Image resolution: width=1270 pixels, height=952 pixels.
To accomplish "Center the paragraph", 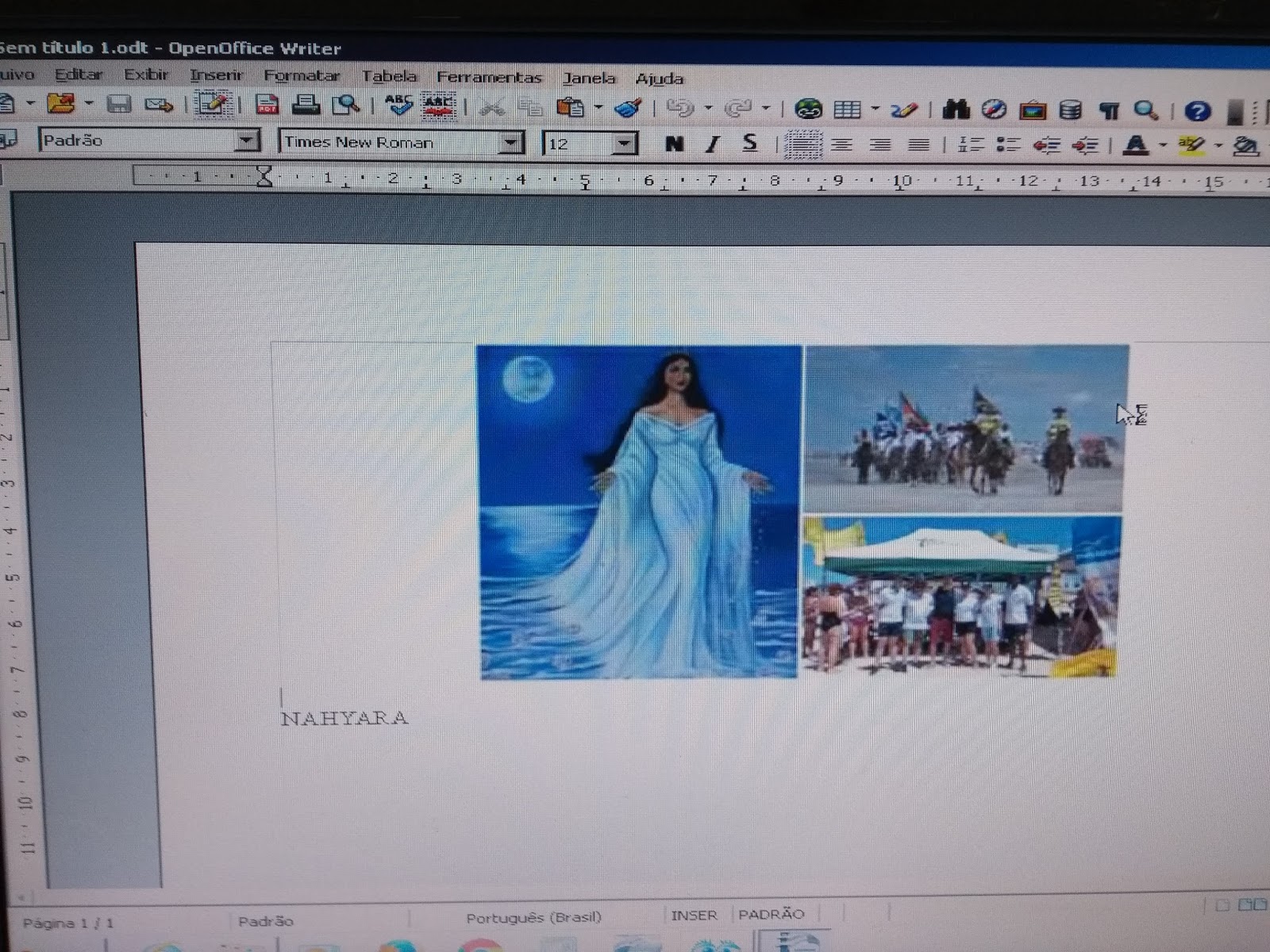I will coord(841,145).
